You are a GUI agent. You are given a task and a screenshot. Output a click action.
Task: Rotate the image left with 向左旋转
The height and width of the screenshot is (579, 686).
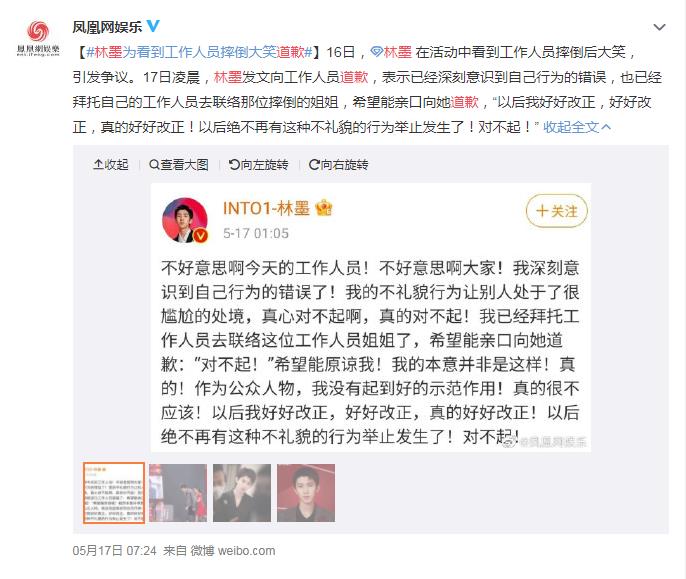coord(258,165)
